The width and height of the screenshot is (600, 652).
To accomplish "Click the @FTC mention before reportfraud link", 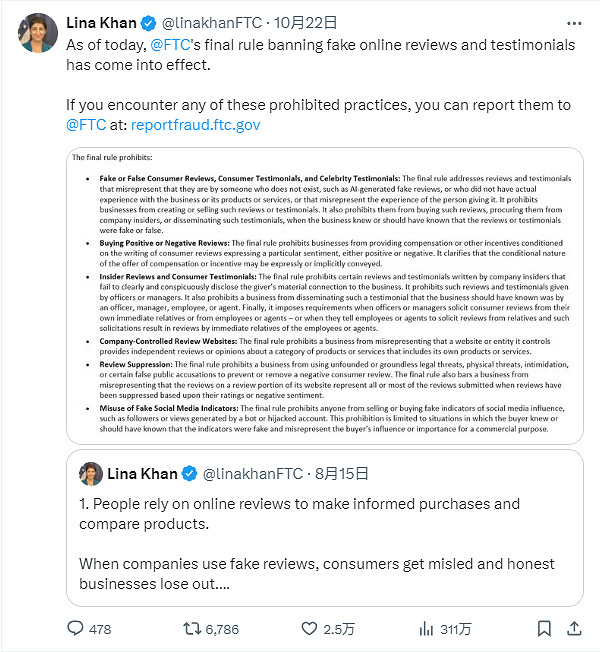I will click(86, 125).
